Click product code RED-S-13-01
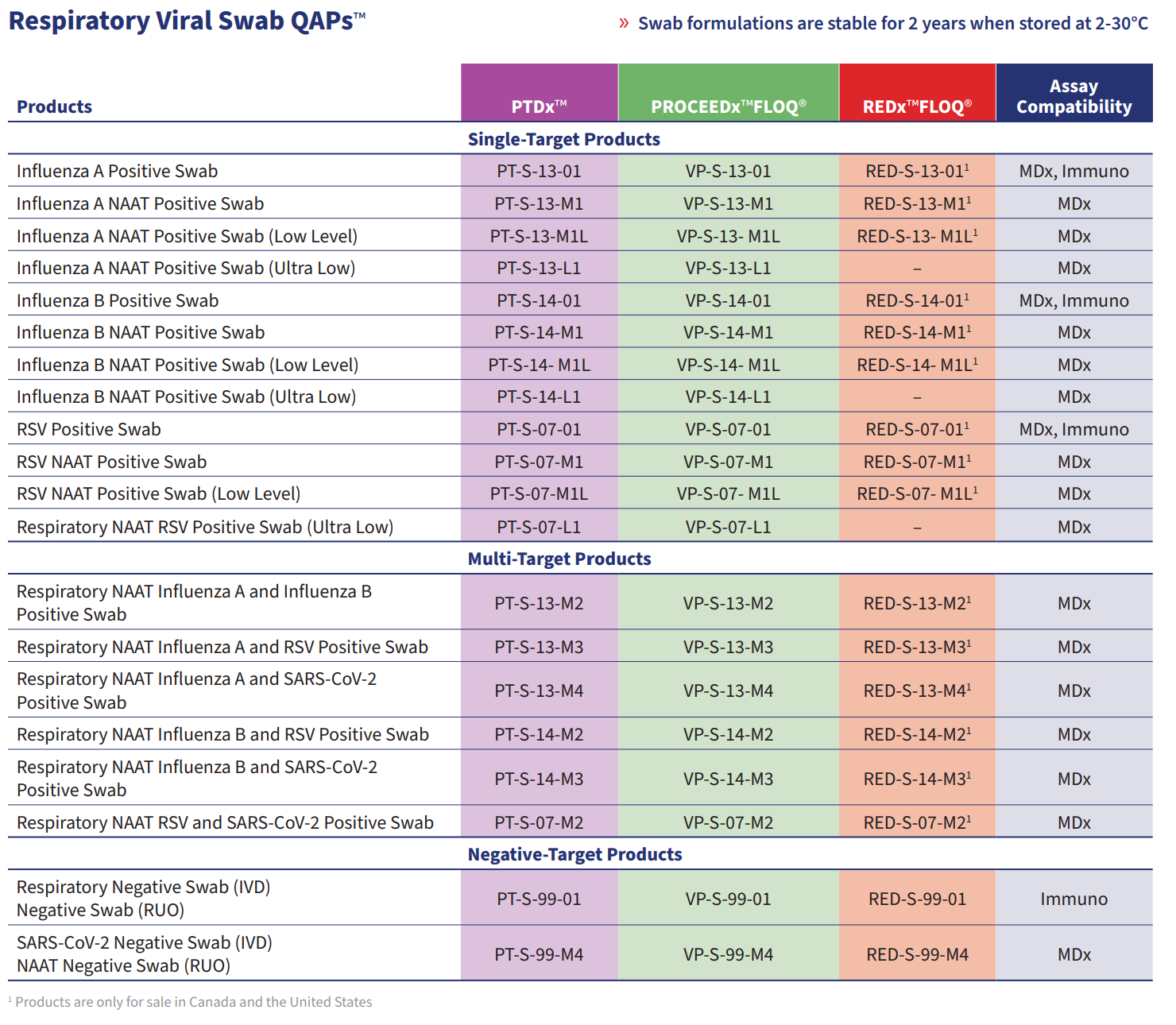The image size is (1176, 1025). pyautogui.click(x=917, y=171)
